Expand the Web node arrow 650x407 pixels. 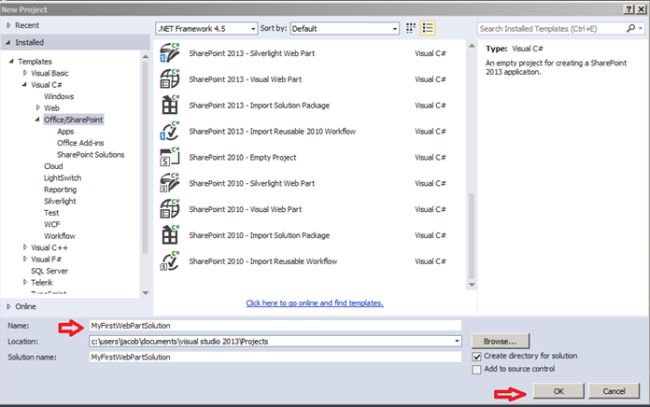tap(38, 108)
